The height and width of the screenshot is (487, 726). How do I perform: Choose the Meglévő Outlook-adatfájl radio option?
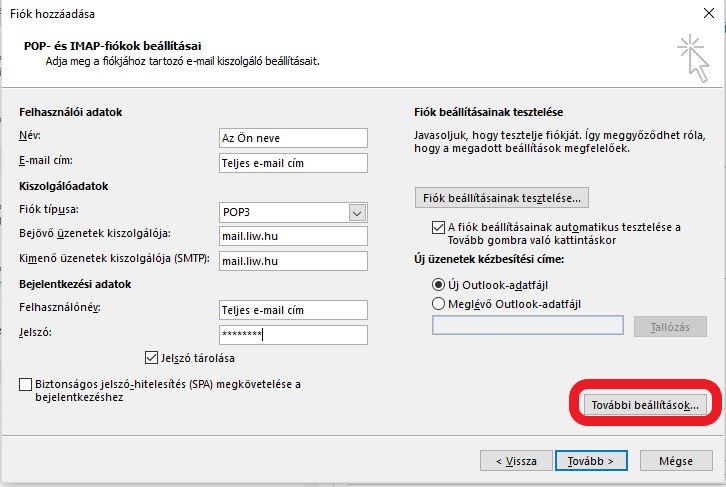pyautogui.click(x=438, y=303)
